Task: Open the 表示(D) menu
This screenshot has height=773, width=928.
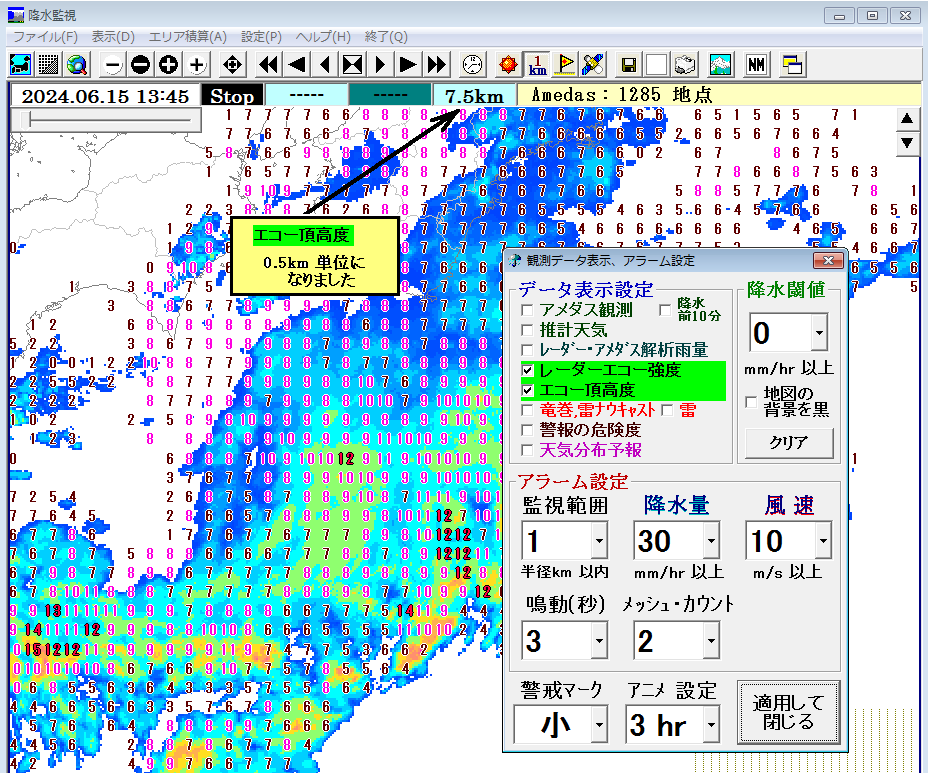Action: pyautogui.click(x=113, y=37)
